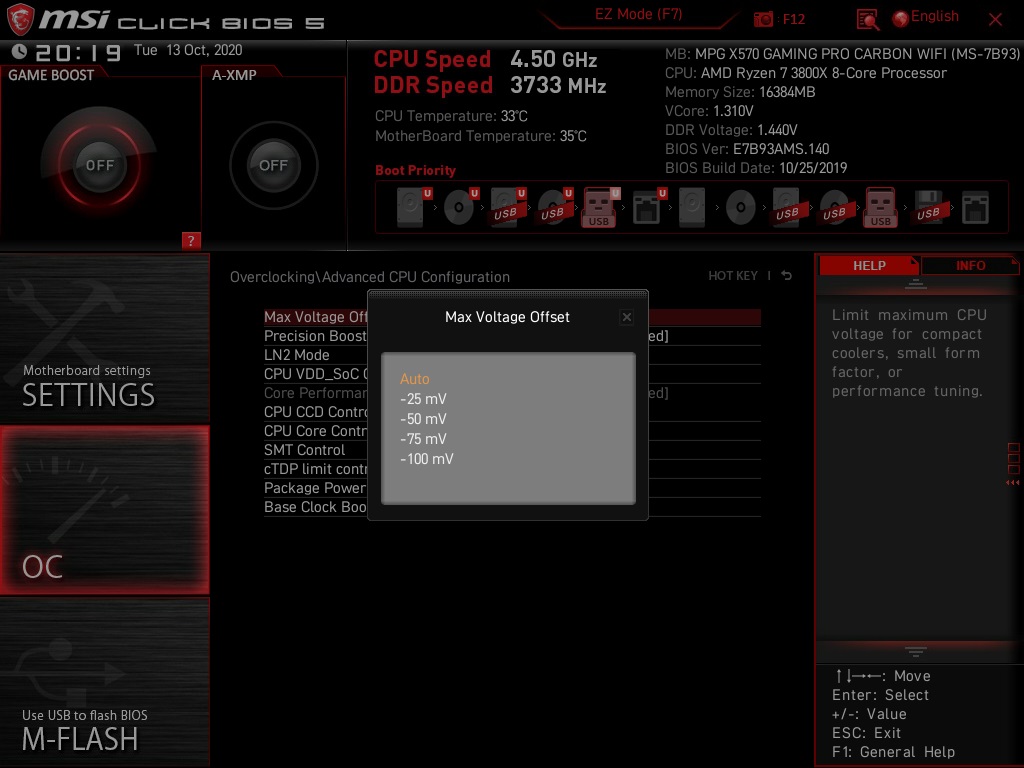Change the language with the globe icon
Image resolution: width=1024 pixels, height=768 pixels.
pyautogui.click(x=901, y=19)
